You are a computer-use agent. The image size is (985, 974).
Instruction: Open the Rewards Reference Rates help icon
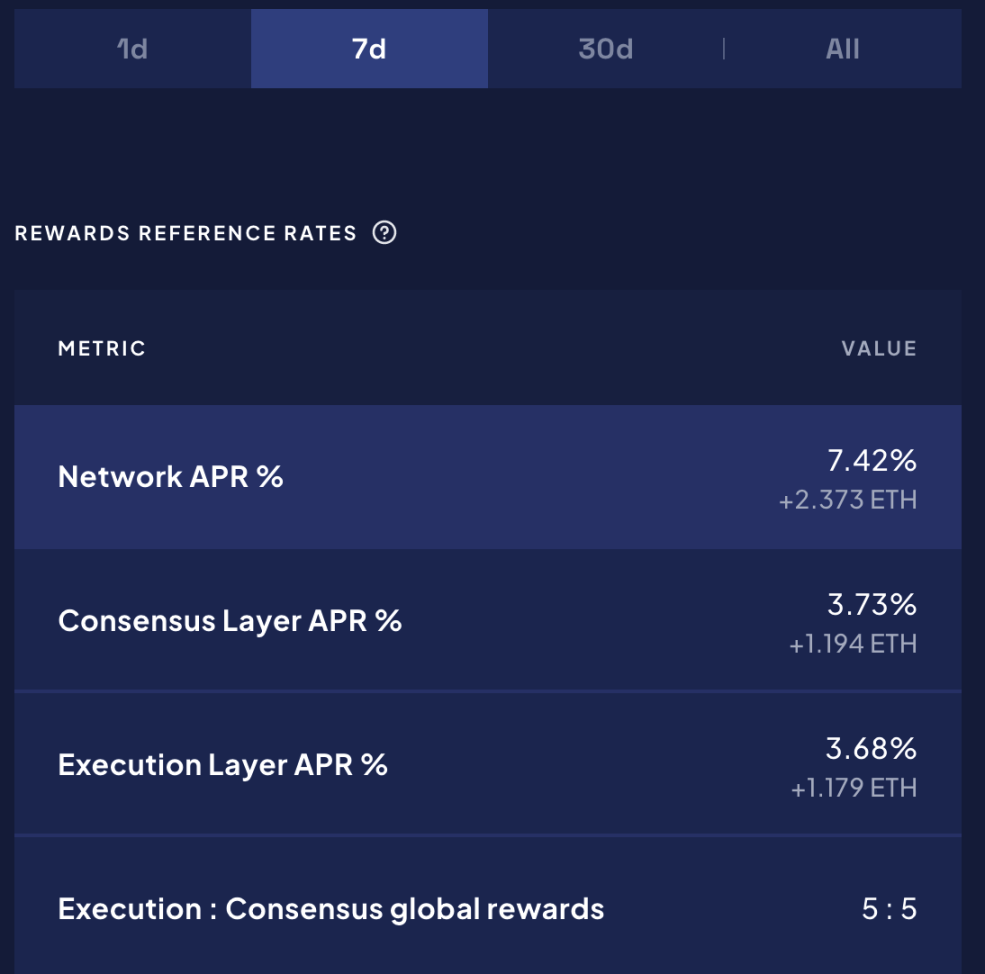tap(384, 233)
